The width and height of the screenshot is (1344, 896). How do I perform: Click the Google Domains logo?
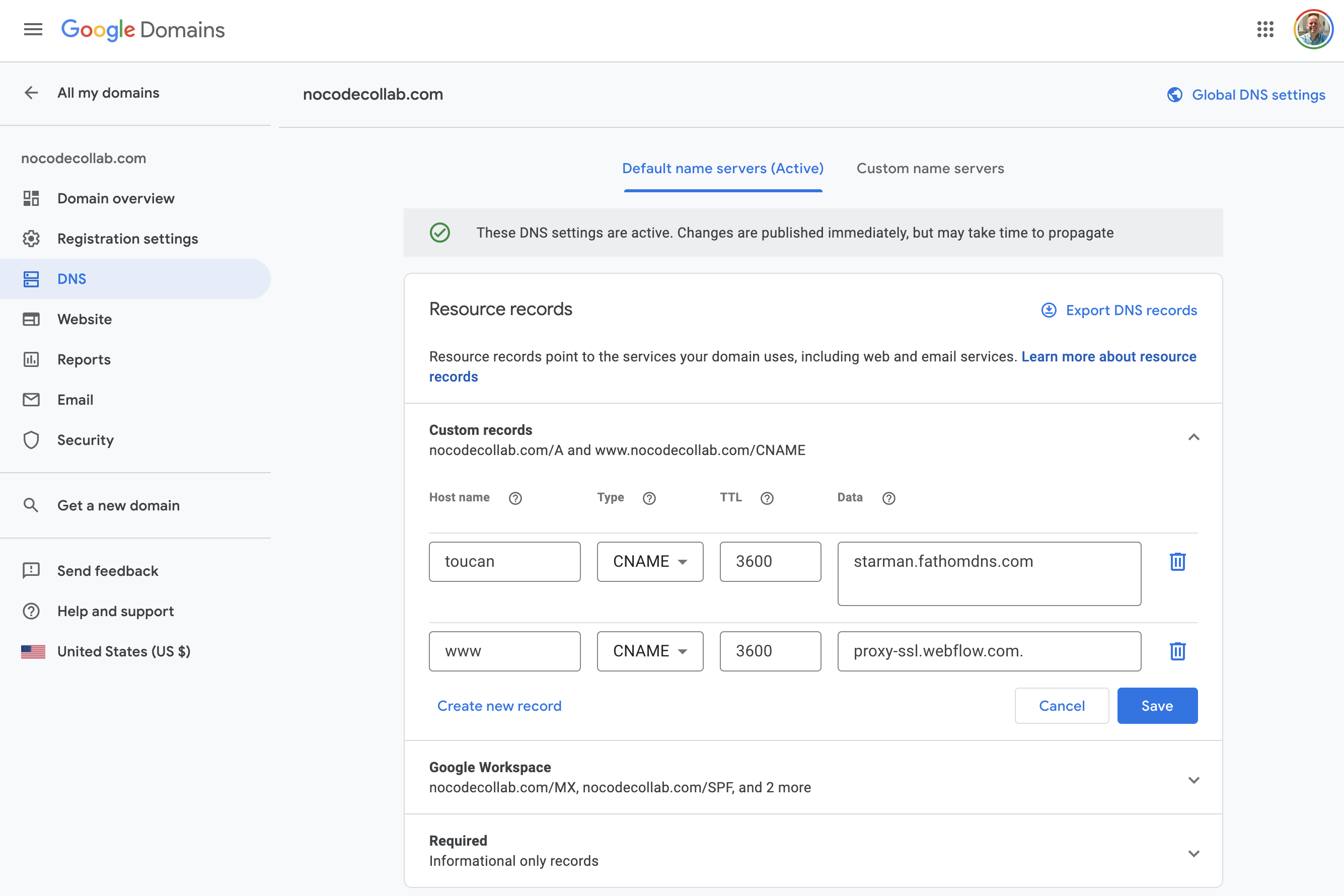tap(143, 30)
